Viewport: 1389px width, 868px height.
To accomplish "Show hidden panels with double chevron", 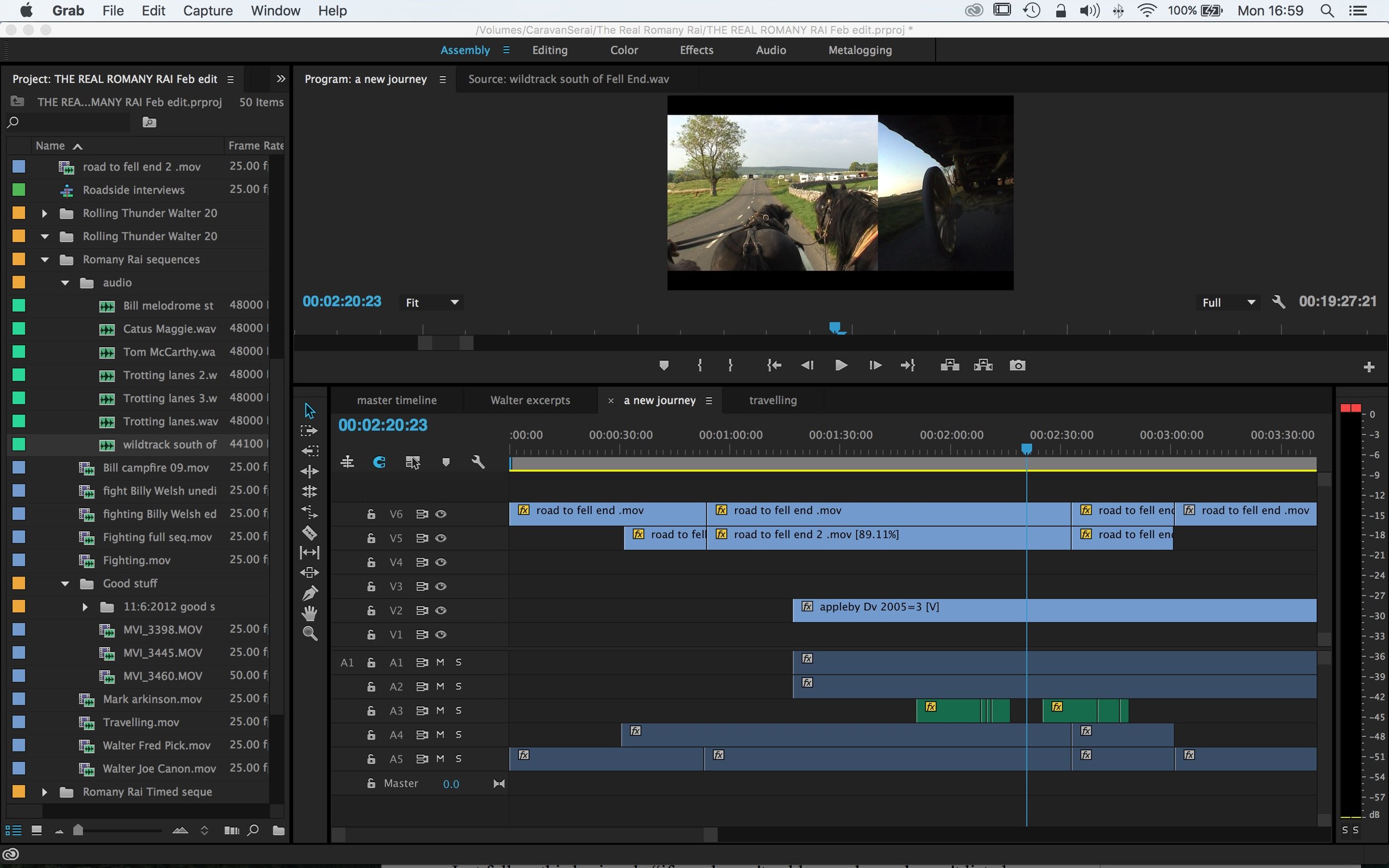I will tap(280, 79).
